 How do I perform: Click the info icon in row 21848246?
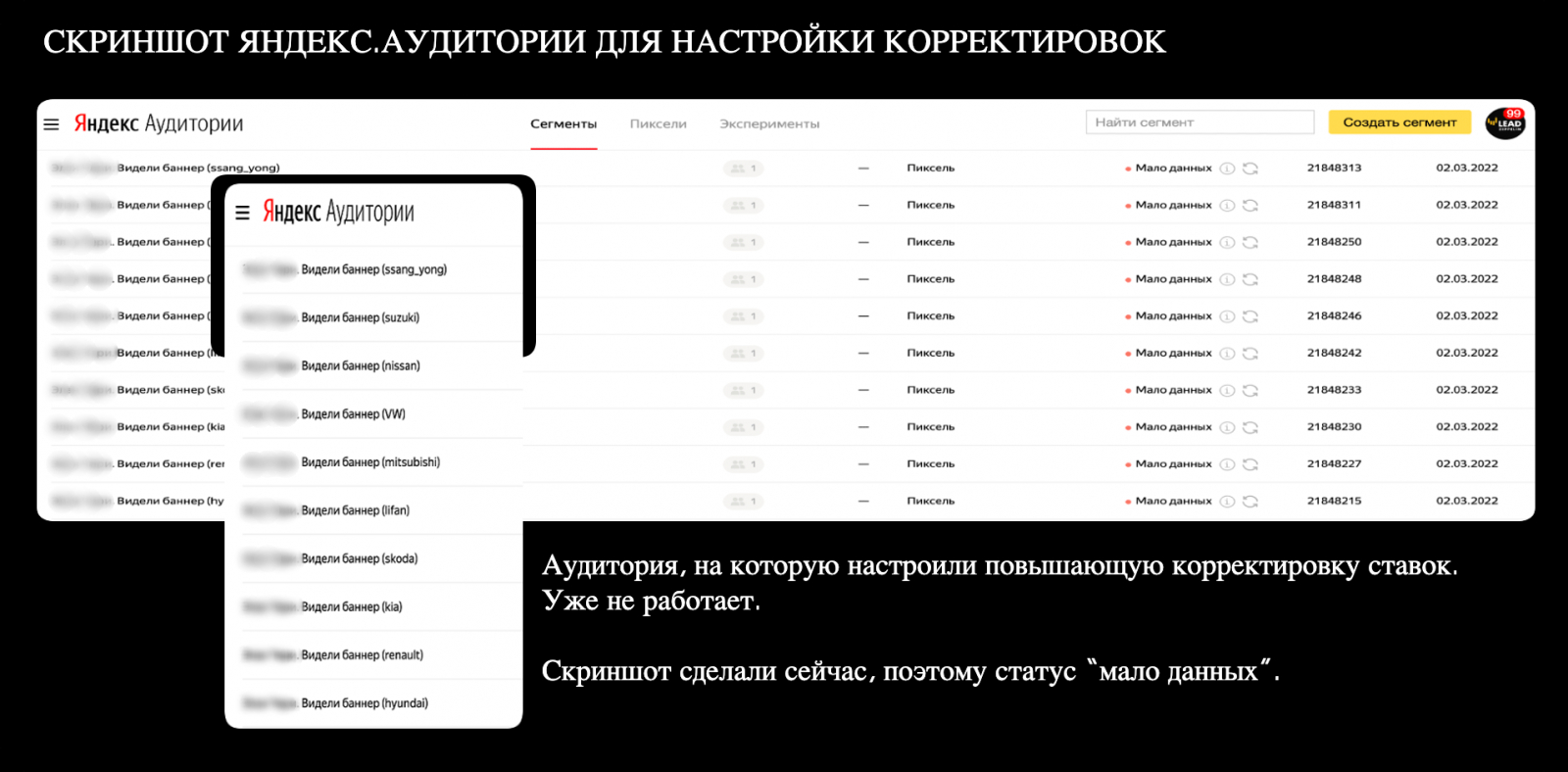1227,316
